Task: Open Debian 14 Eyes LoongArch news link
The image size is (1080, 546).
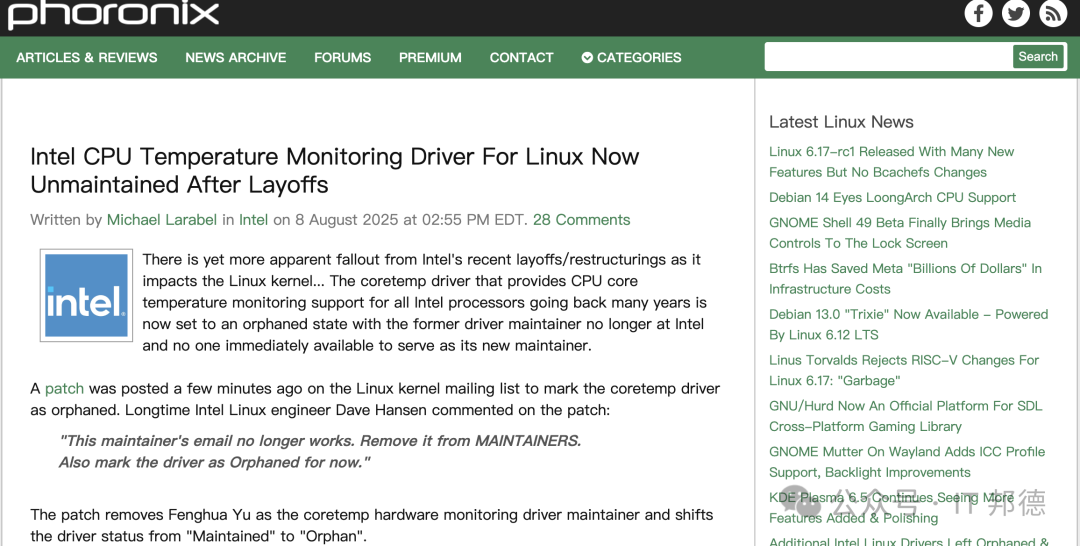Action: coord(892,198)
